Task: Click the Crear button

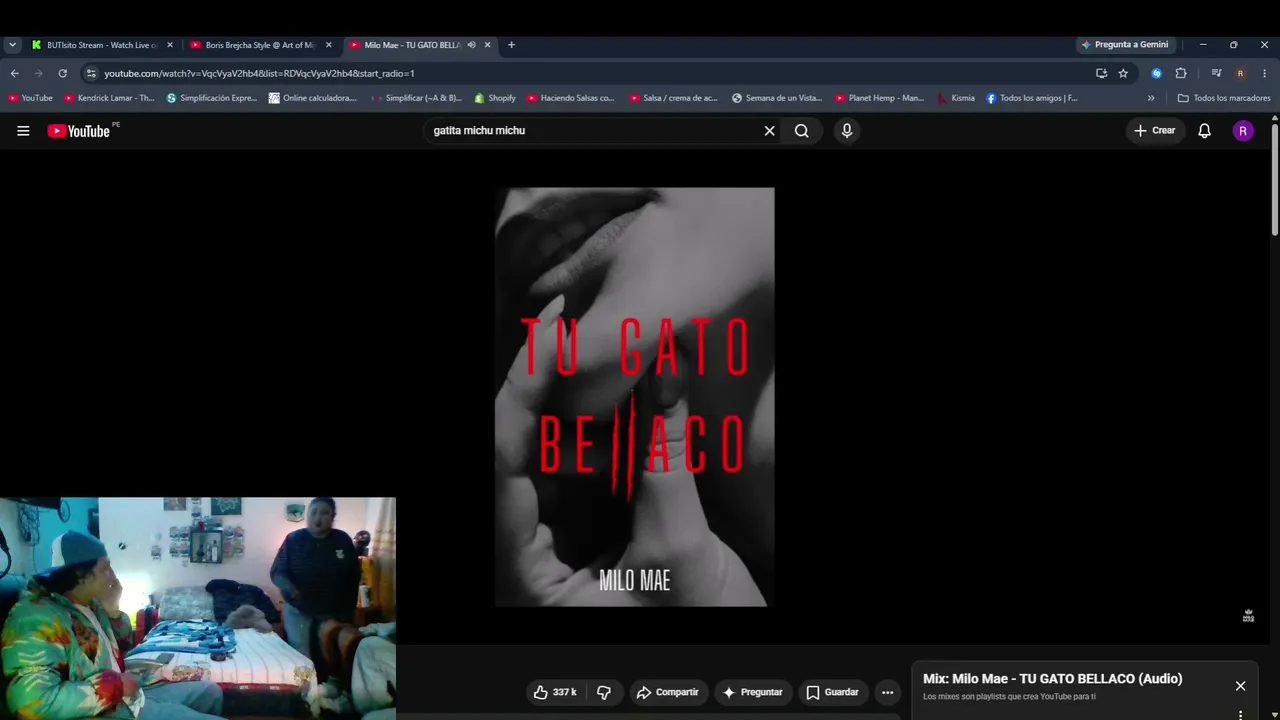Action: [x=1154, y=131]
